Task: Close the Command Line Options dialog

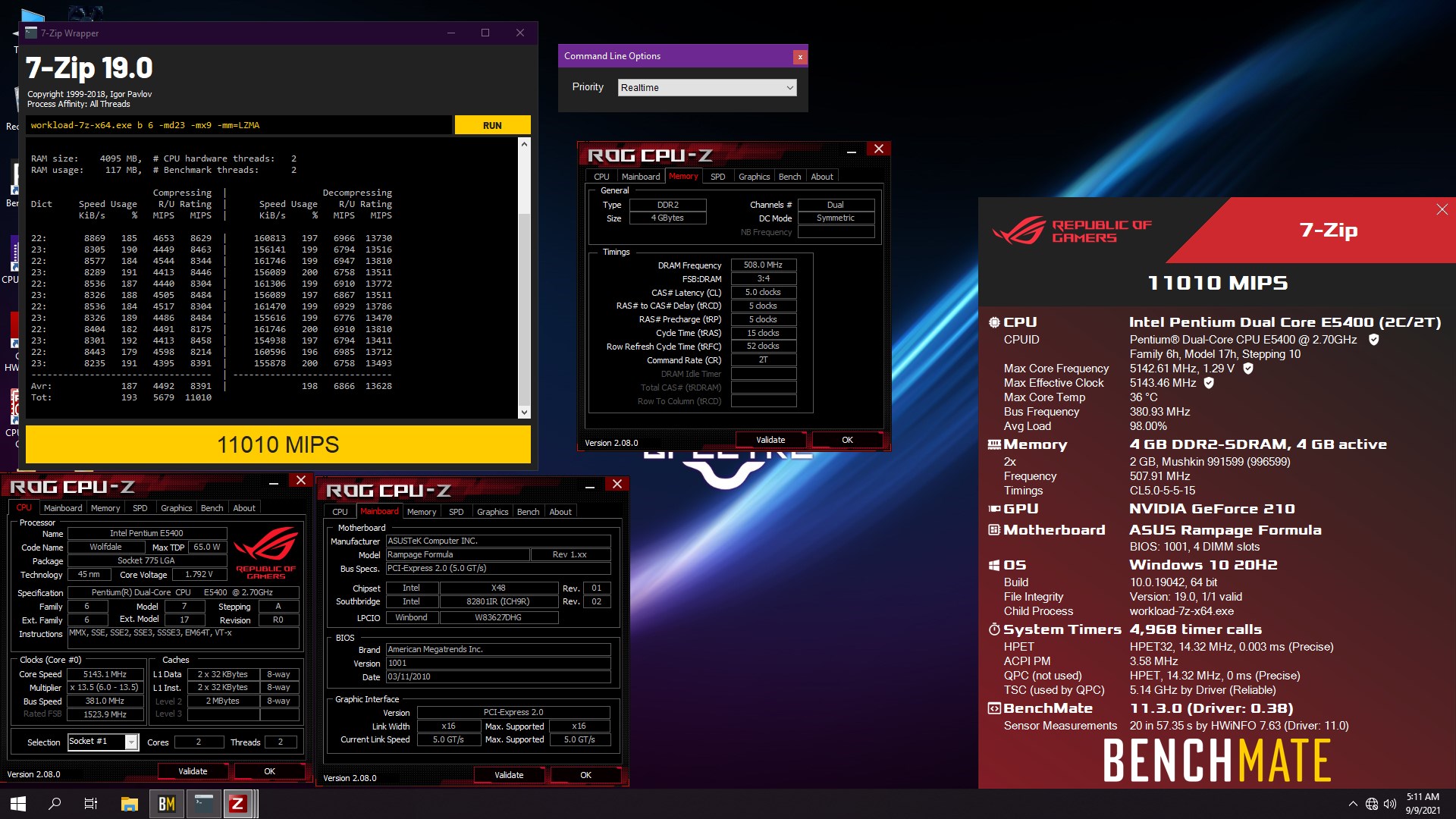Action: tap(799, 57)
